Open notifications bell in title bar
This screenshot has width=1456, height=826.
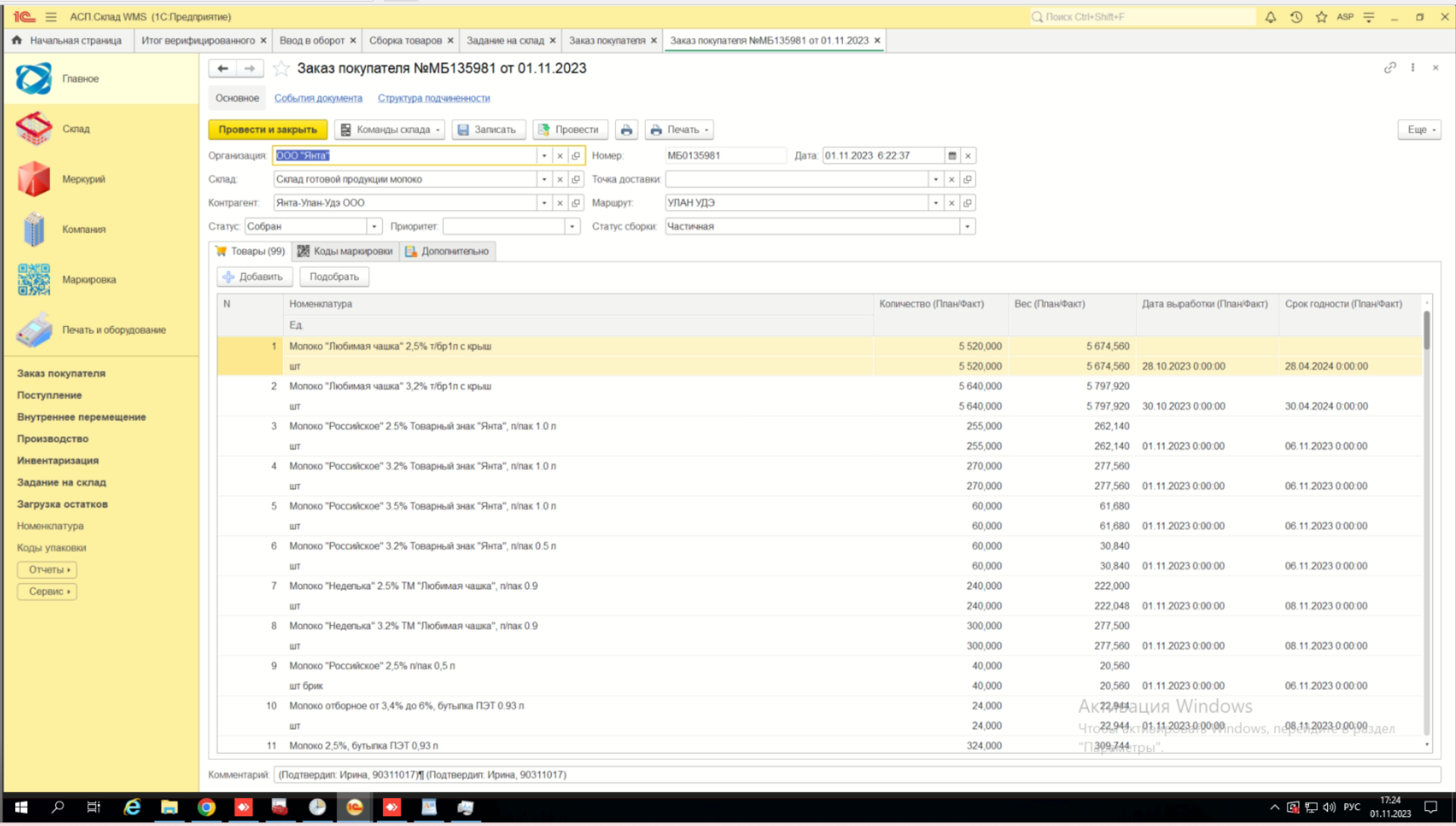point(1270,17)
